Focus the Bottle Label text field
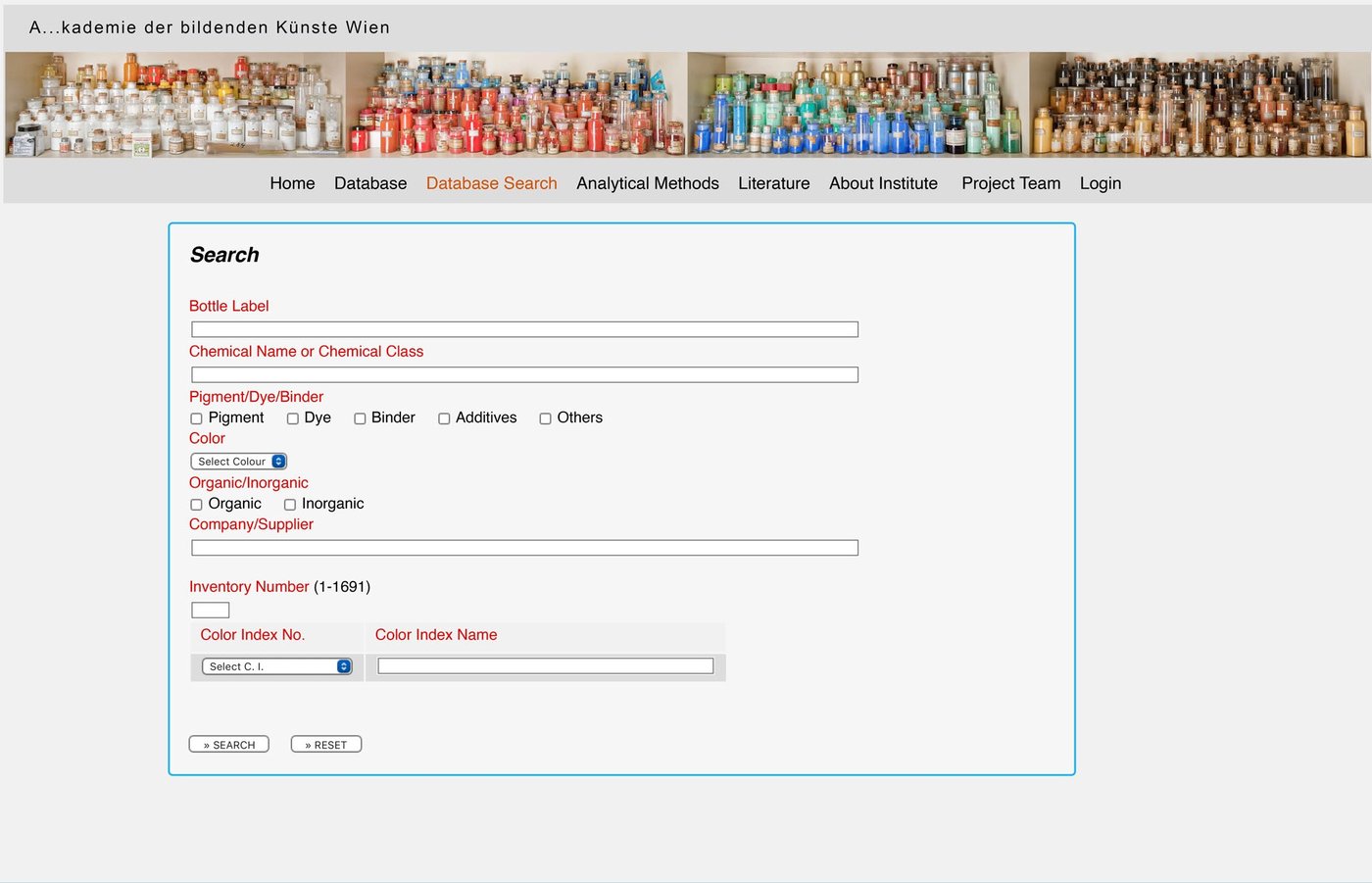Image resolution: width=1372 pixels, height=883 pixels. tap(524, 329)
